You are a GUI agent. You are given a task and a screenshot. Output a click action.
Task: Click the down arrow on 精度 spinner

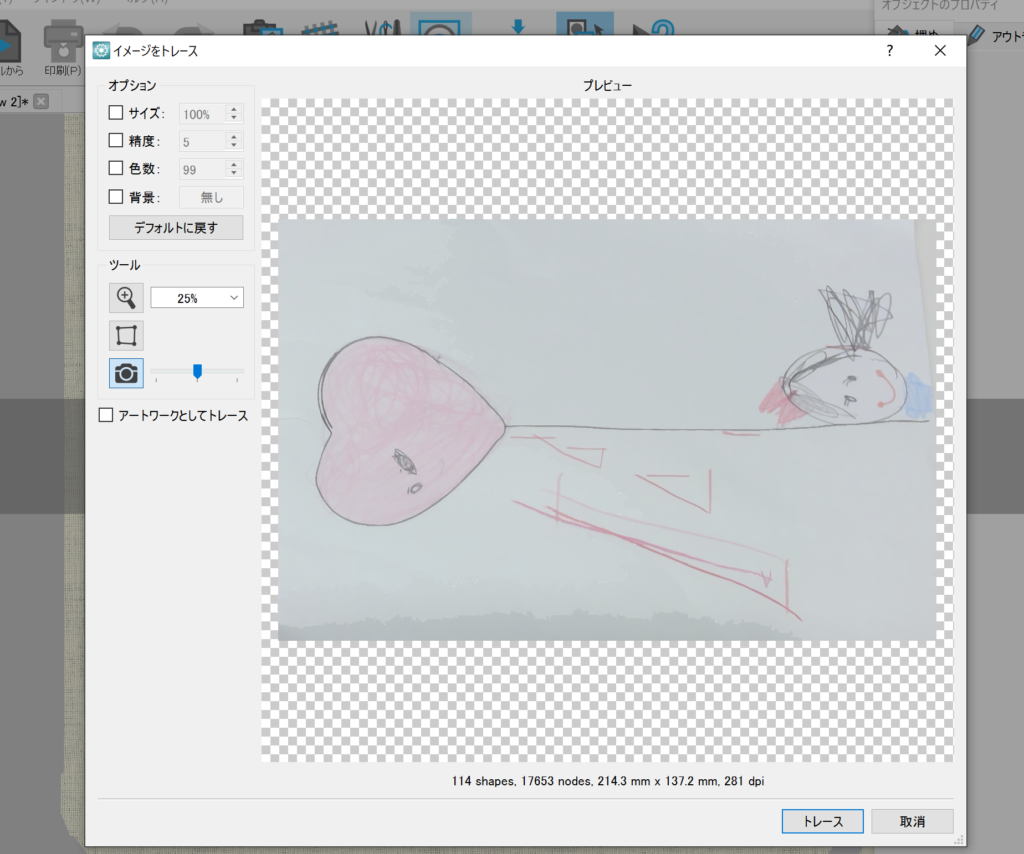[234, 146]
